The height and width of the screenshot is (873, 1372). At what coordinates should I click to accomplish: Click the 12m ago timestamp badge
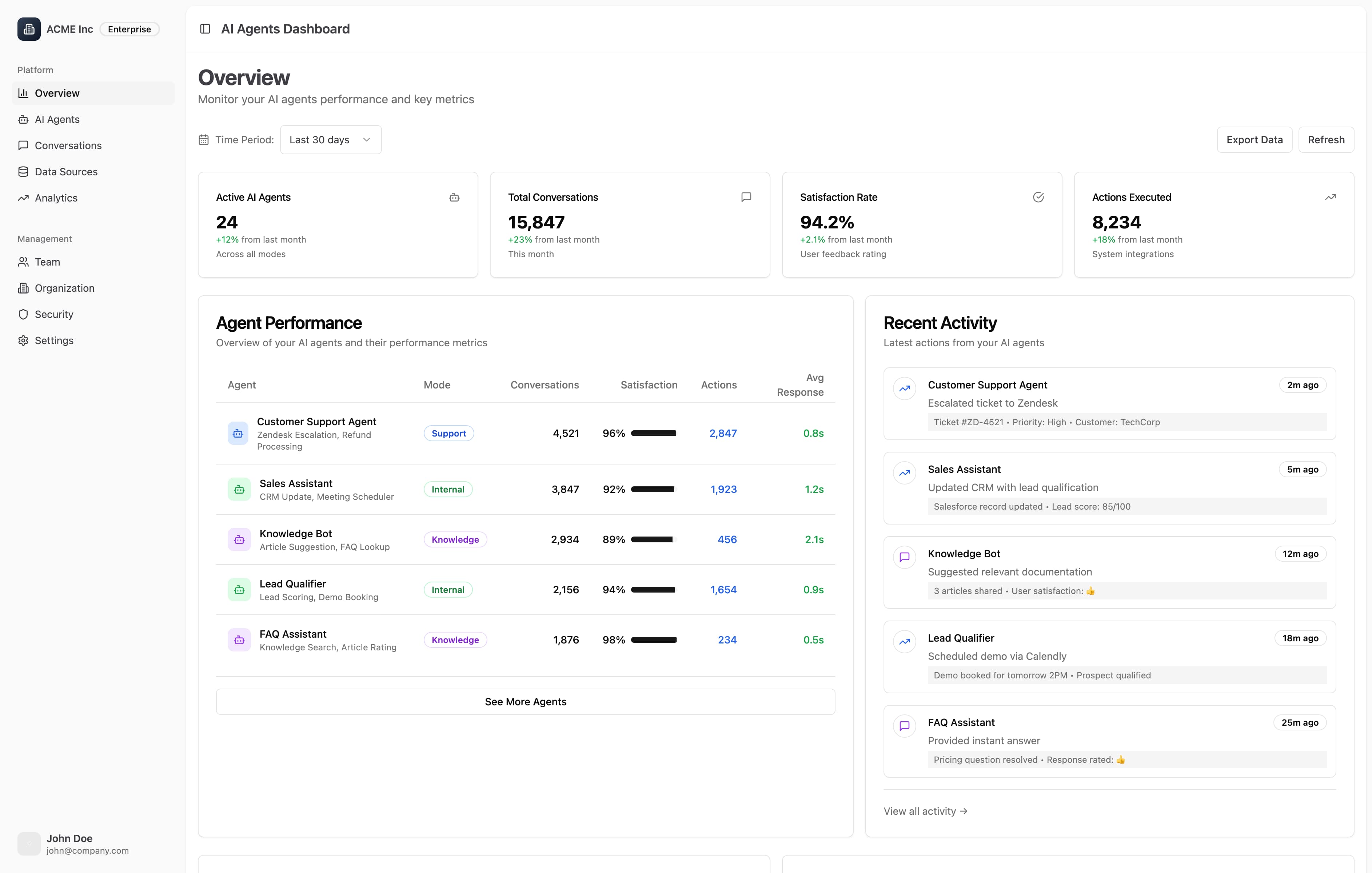point(1300,554)
